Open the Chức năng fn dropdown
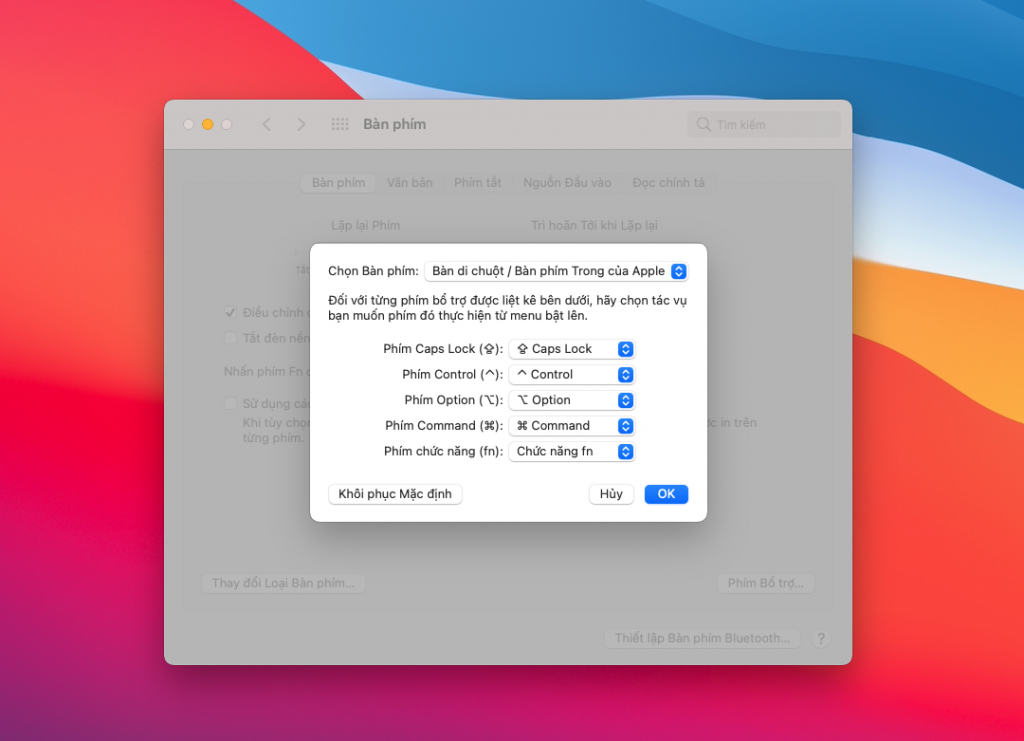Image resolution: width=1024 pixels, height=741 pixels. [571, 451]
